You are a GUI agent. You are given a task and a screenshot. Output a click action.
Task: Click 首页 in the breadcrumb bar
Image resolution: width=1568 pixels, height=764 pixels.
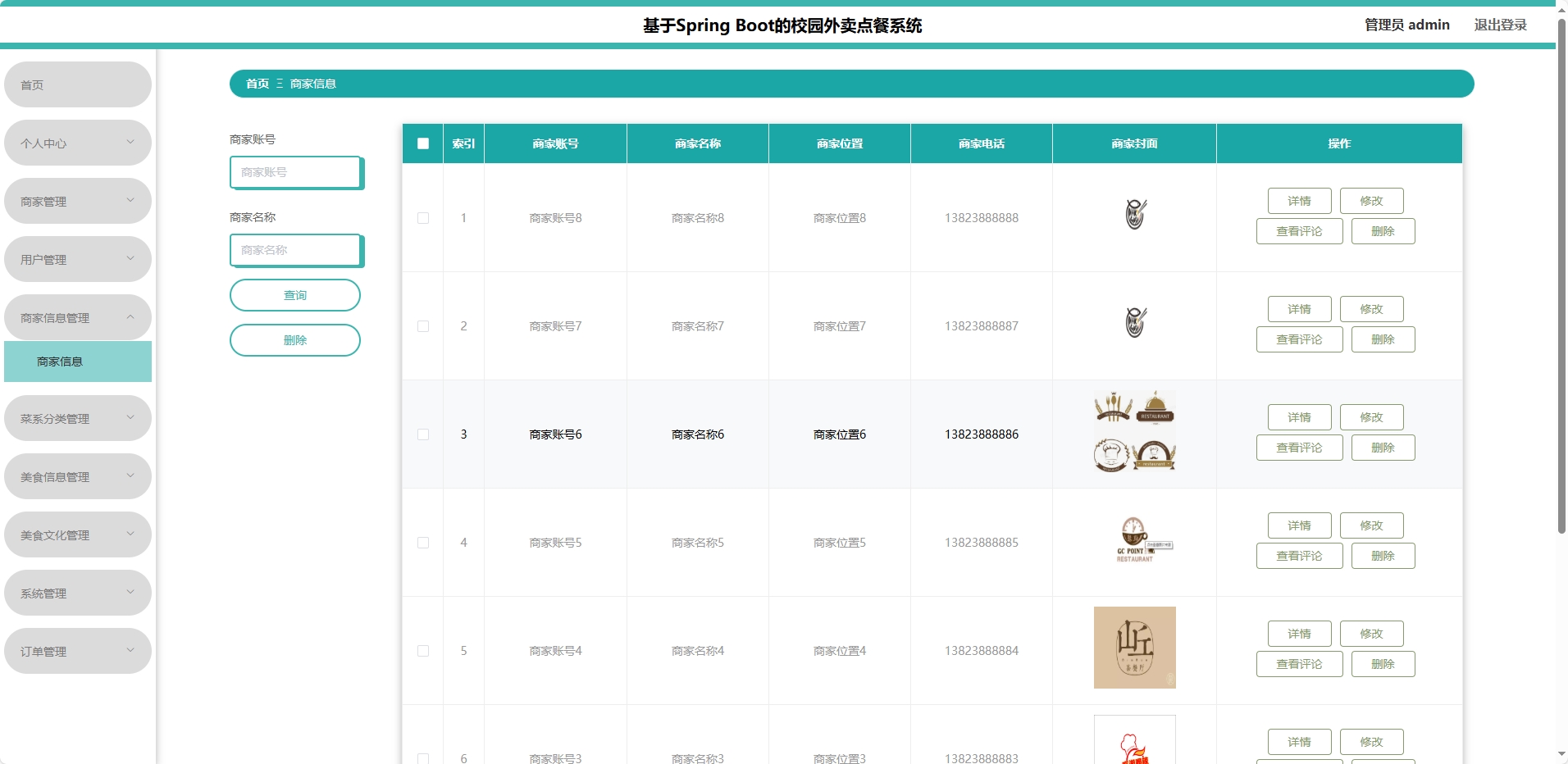click(x=258, y=84)
